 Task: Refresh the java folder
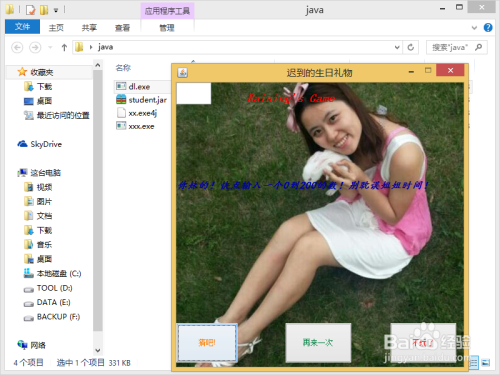pyautogui.click(x=411, y=47)
